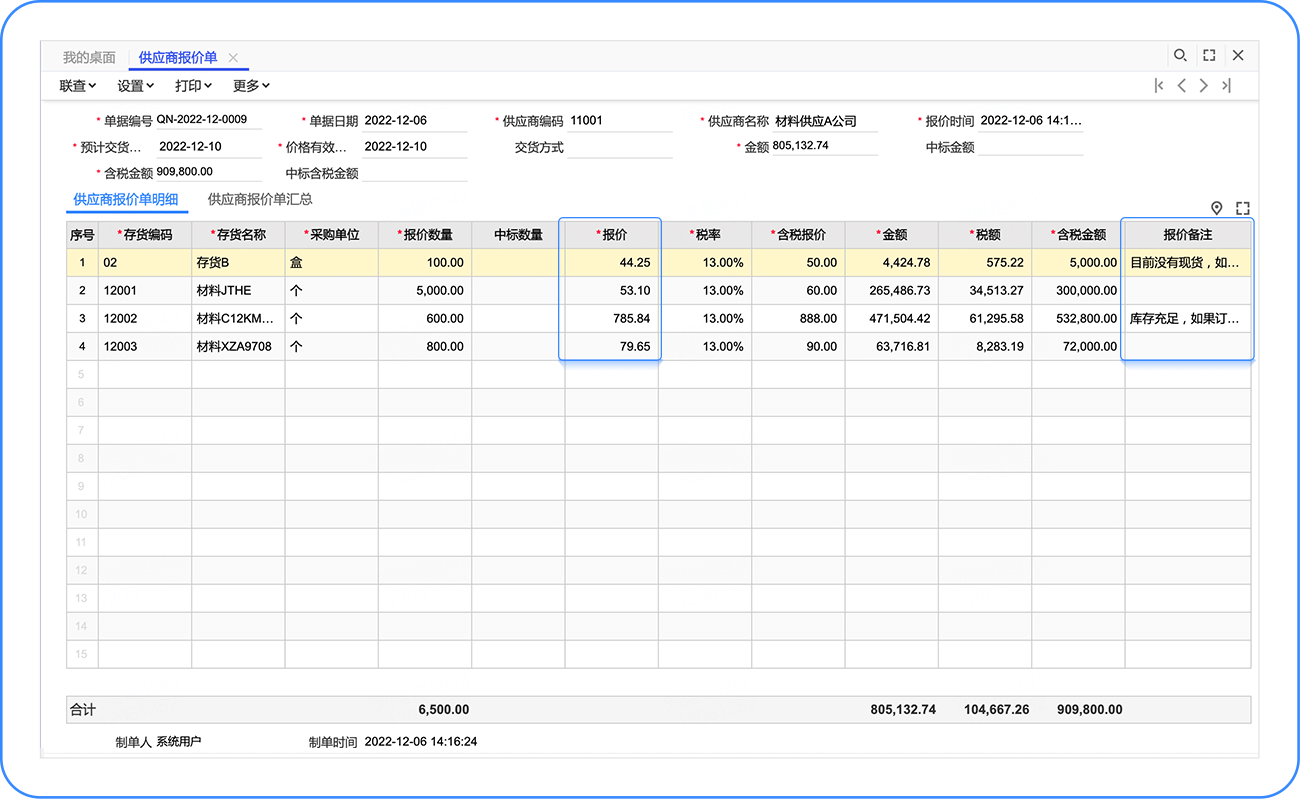This screenshot has width=1300, height=799.
Task: Click the locate pin icon above table
Action: pos(1217,208)
